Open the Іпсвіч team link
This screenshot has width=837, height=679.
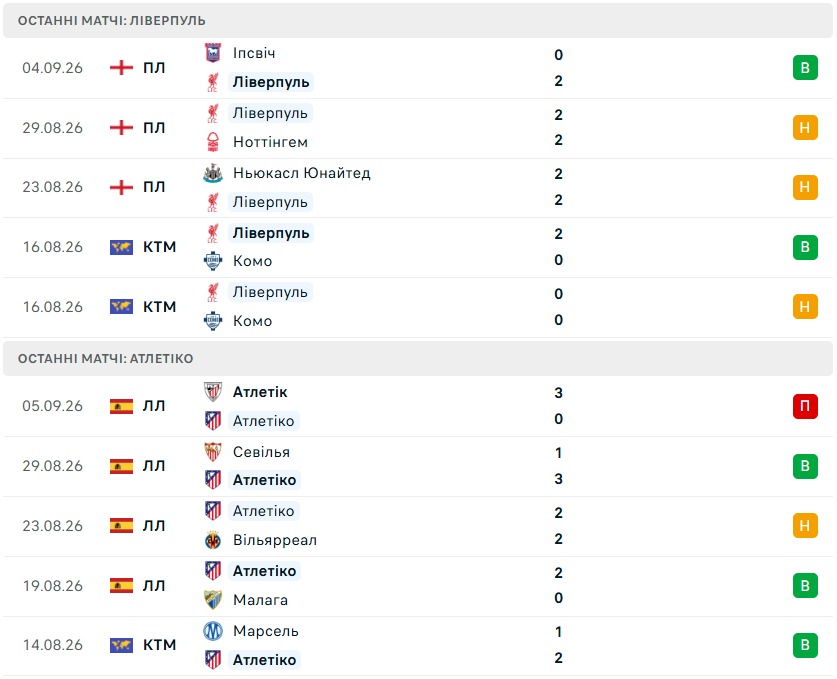pos(254,53)
